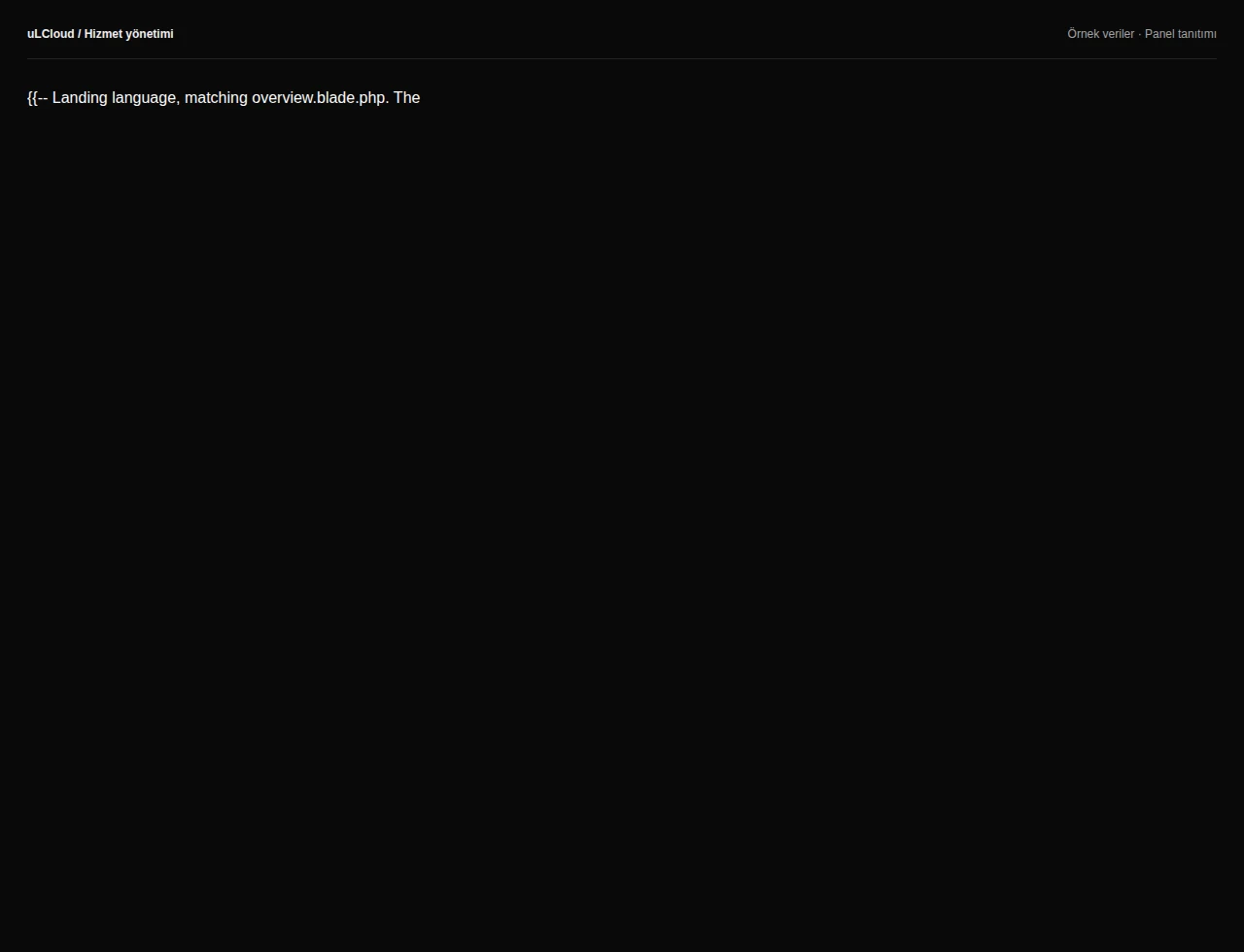Click the word Panel in top-right link
Screen dimensions: 1244x952
[x=1159, y=34]
